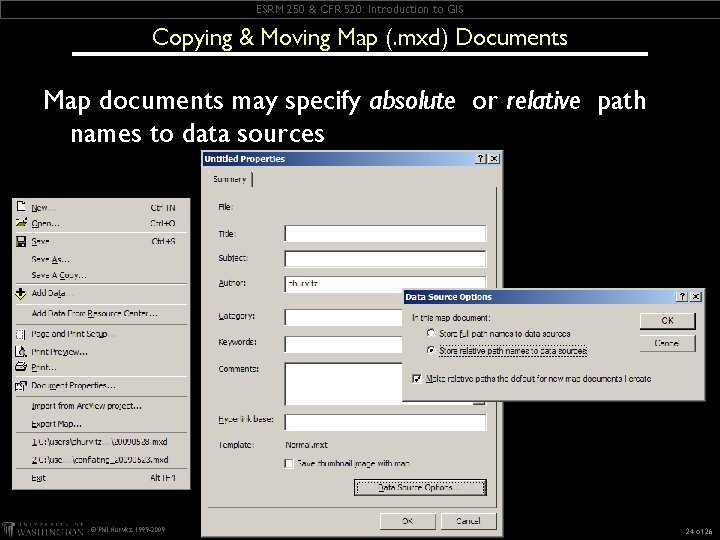Open recent file 2 conflating mxd
The width and height of the screenshot is (720, 540).
point(103,460)
